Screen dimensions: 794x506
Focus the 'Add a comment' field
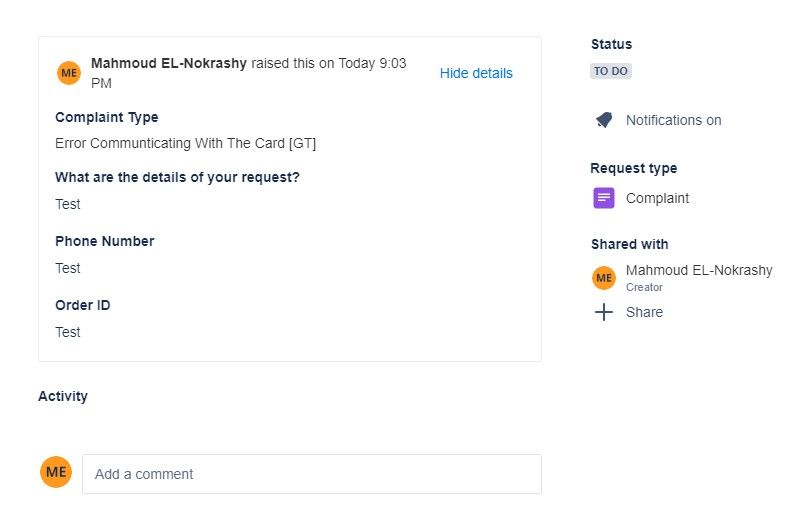click(312, 474)
